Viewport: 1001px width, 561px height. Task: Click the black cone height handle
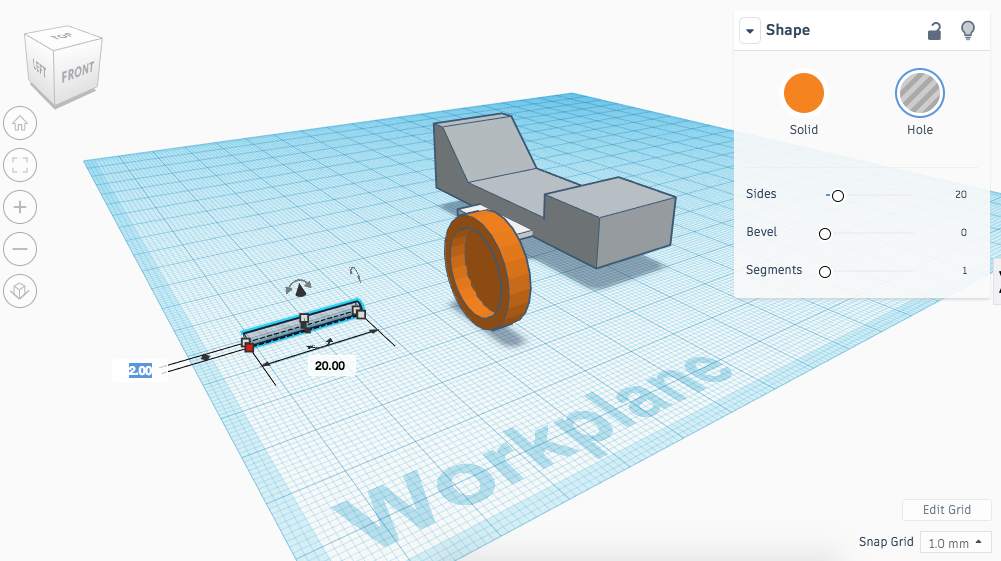coord(300,291)
